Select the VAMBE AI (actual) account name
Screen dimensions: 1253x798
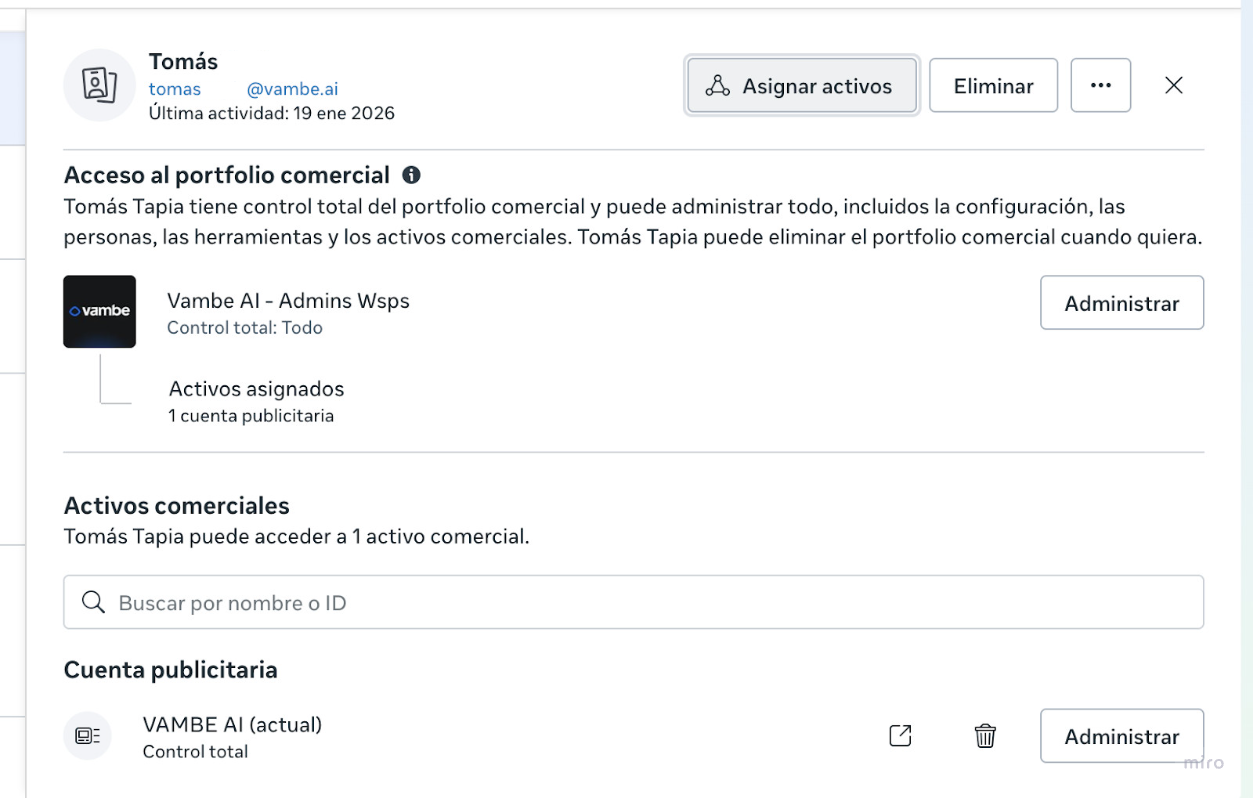232,725
